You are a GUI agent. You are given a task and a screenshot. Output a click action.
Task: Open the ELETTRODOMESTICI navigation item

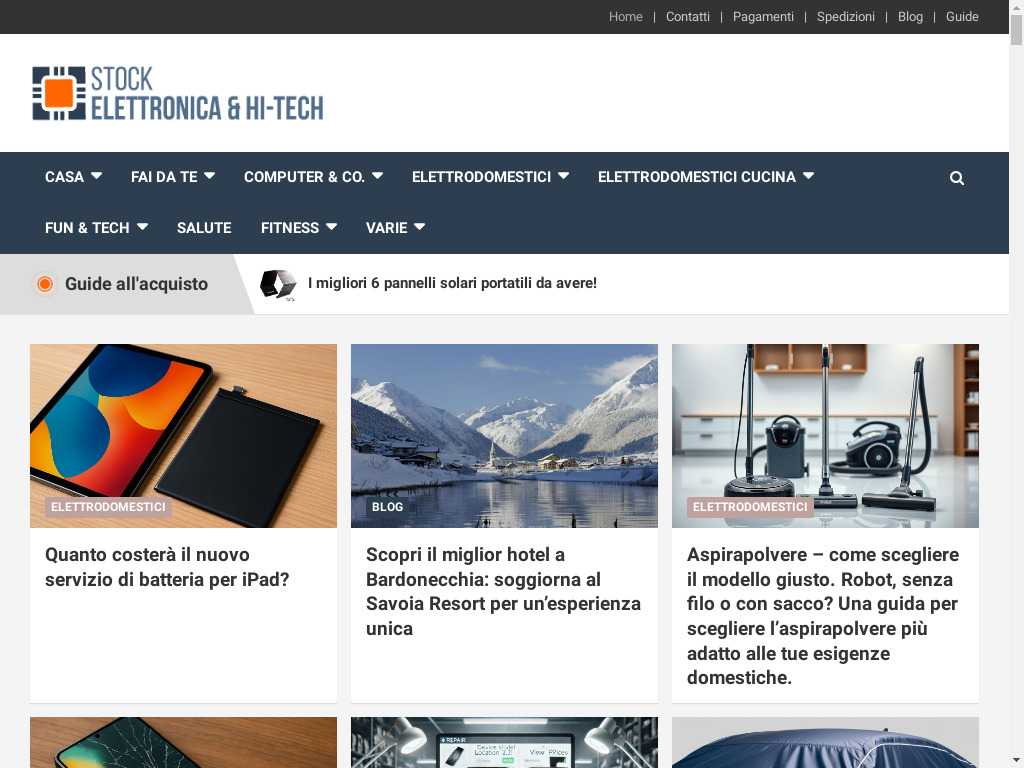pos(490,177)
